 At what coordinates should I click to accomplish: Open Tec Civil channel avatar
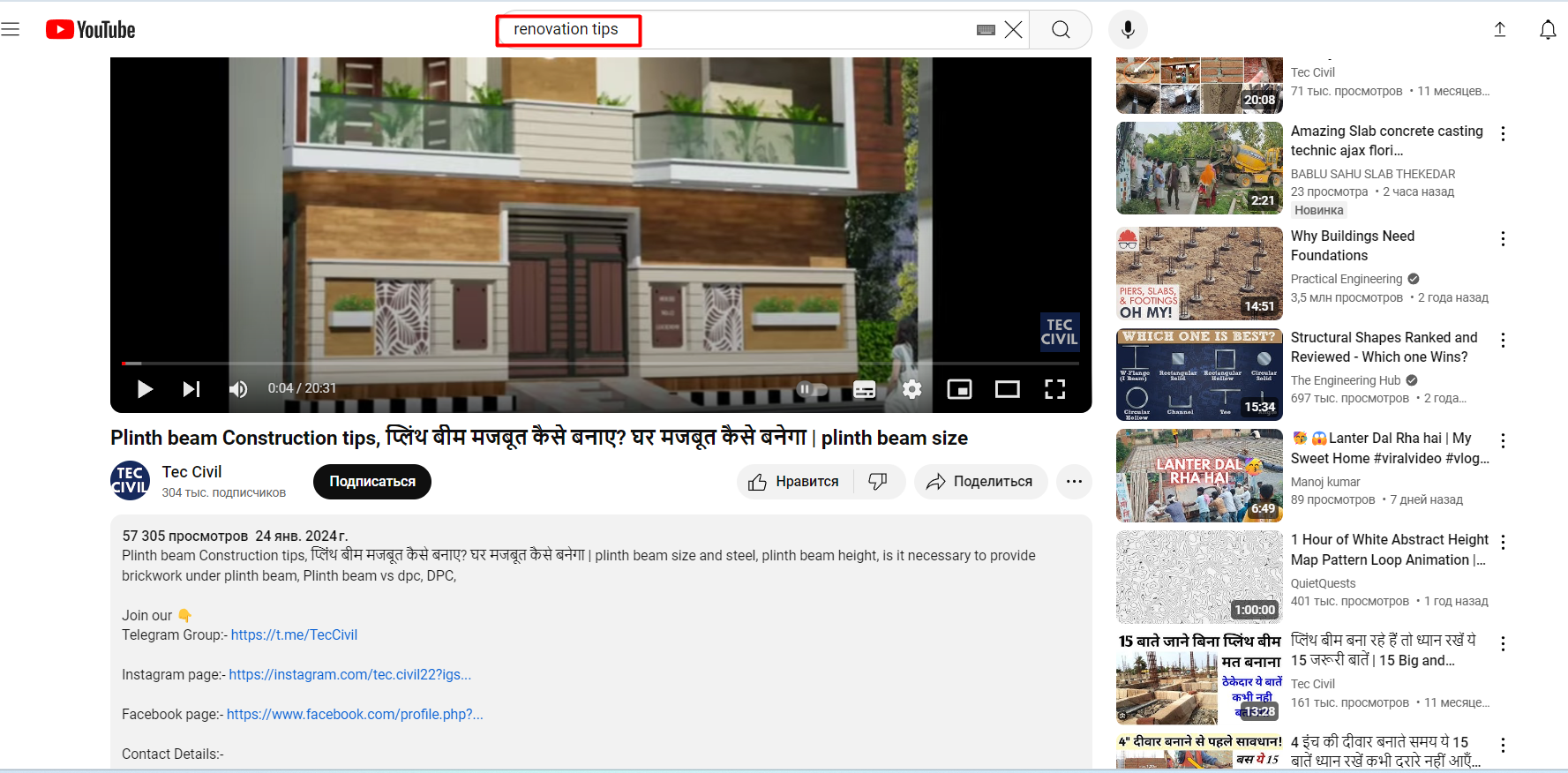coord(130,481)
